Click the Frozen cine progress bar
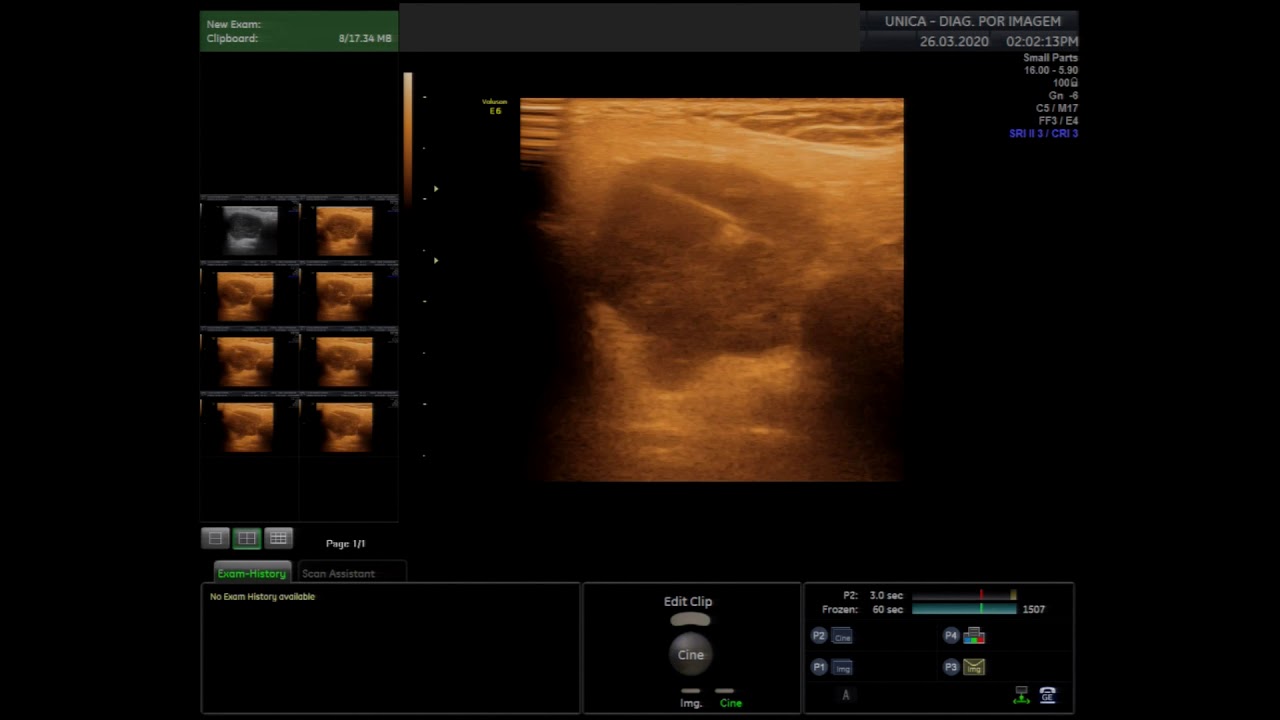The image size is (1280, 720). (x=964, y=609)
